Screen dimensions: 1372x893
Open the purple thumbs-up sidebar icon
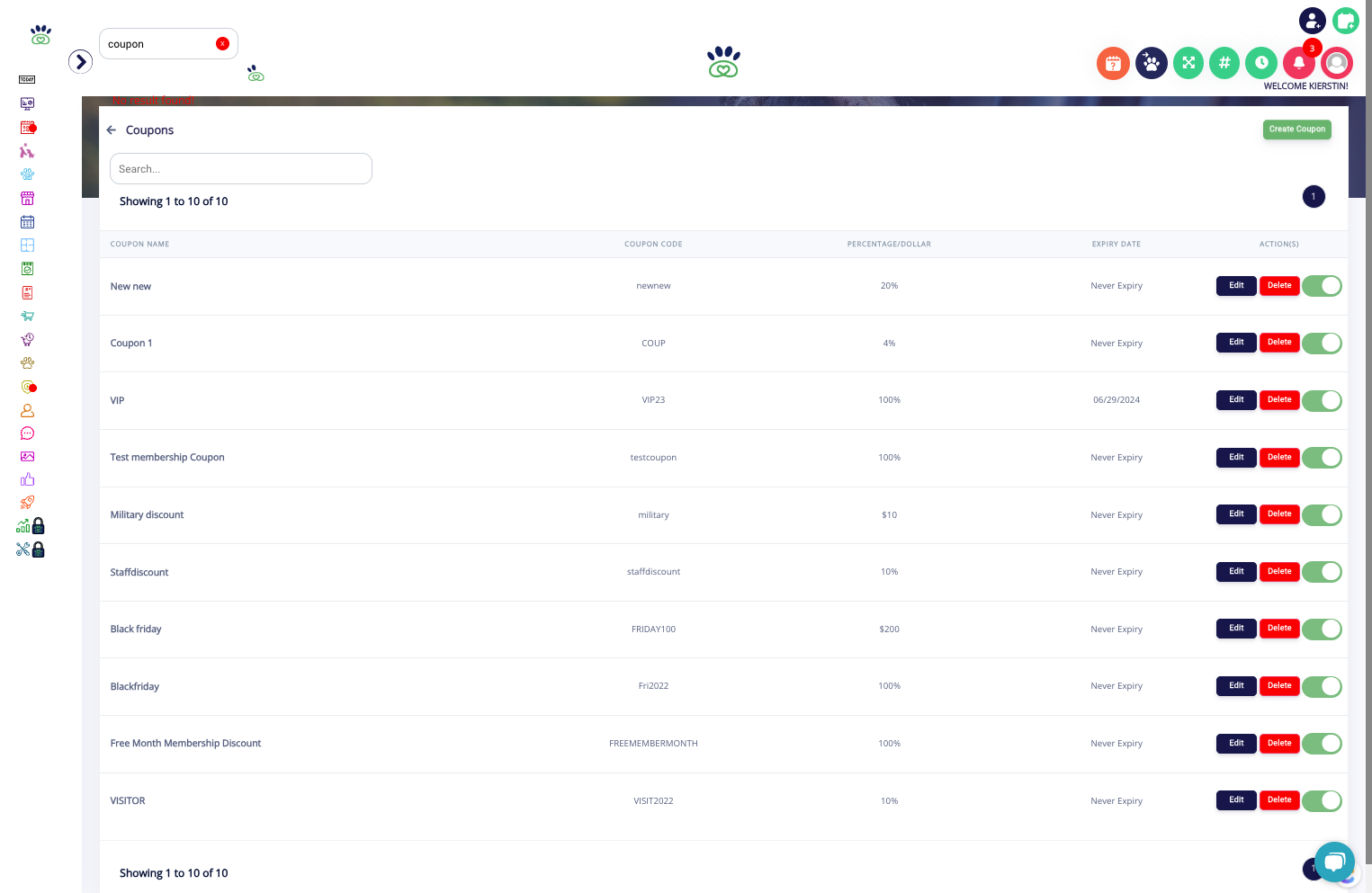click(27, 479)
